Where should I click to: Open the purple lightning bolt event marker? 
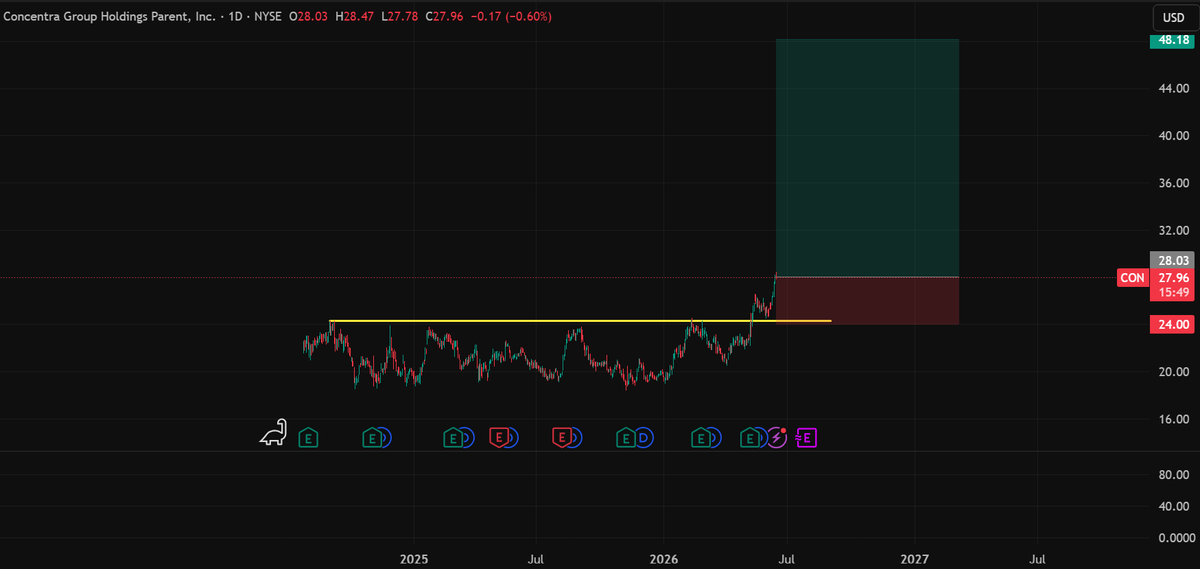[776, 437]
